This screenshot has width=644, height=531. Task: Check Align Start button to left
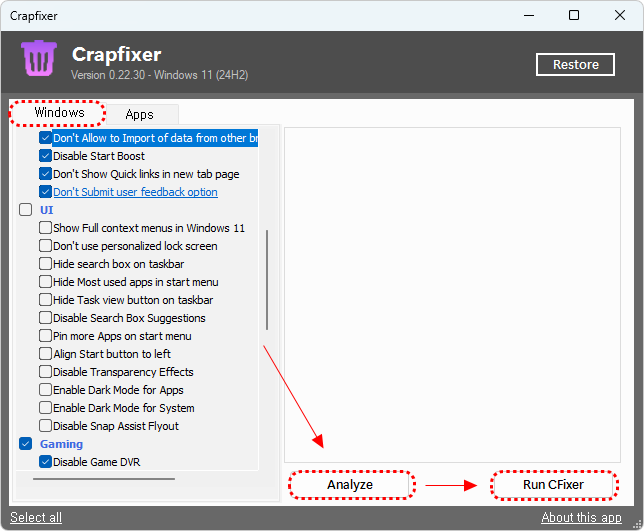[x=45, y=354]
